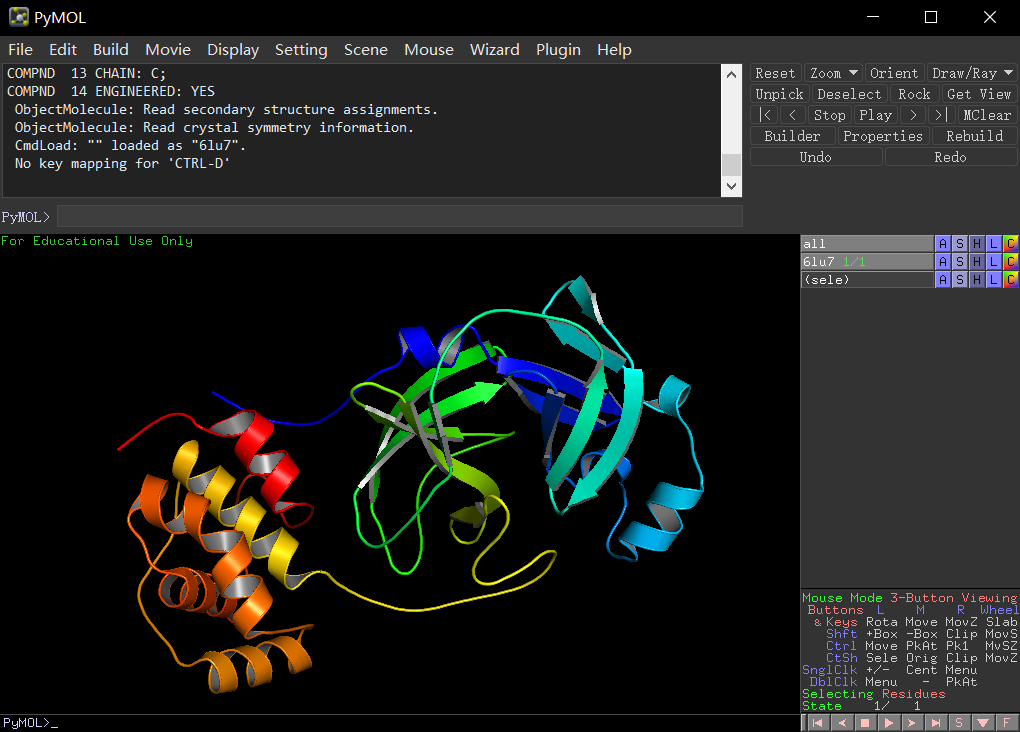
Task: Click the F fullscreen icon in bottom bar
Action: tap(1006, 722)
